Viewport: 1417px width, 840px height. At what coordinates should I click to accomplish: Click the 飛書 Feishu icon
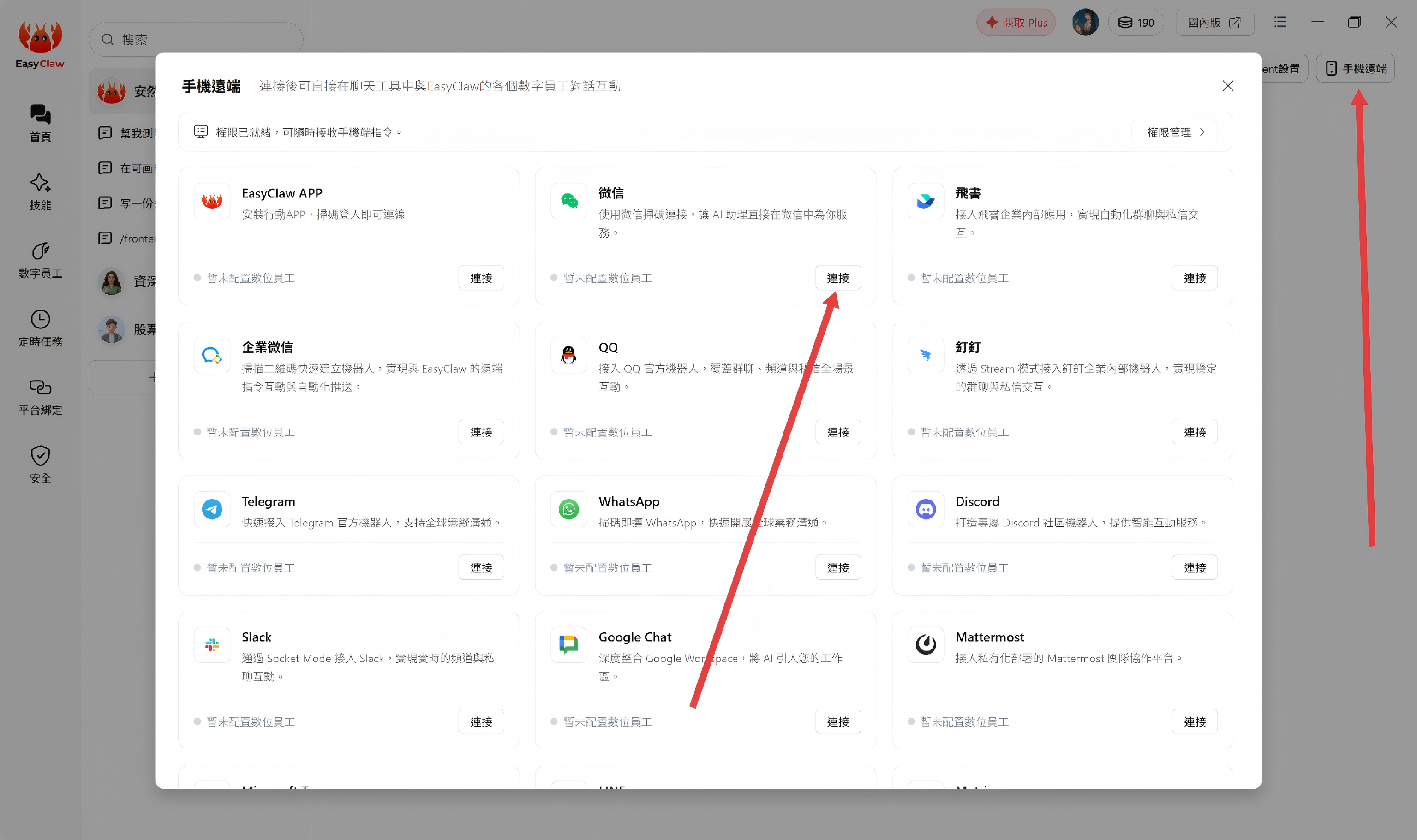(x=926, y=201)
